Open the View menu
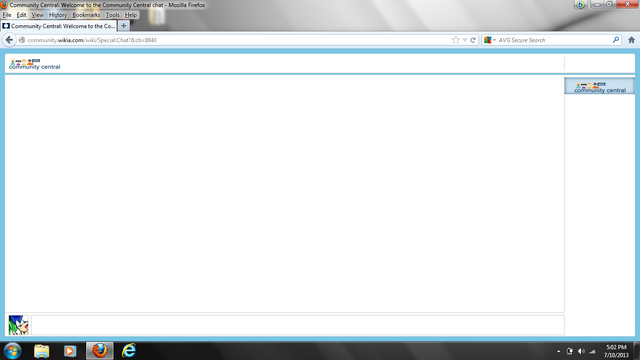 pos(37,15)
